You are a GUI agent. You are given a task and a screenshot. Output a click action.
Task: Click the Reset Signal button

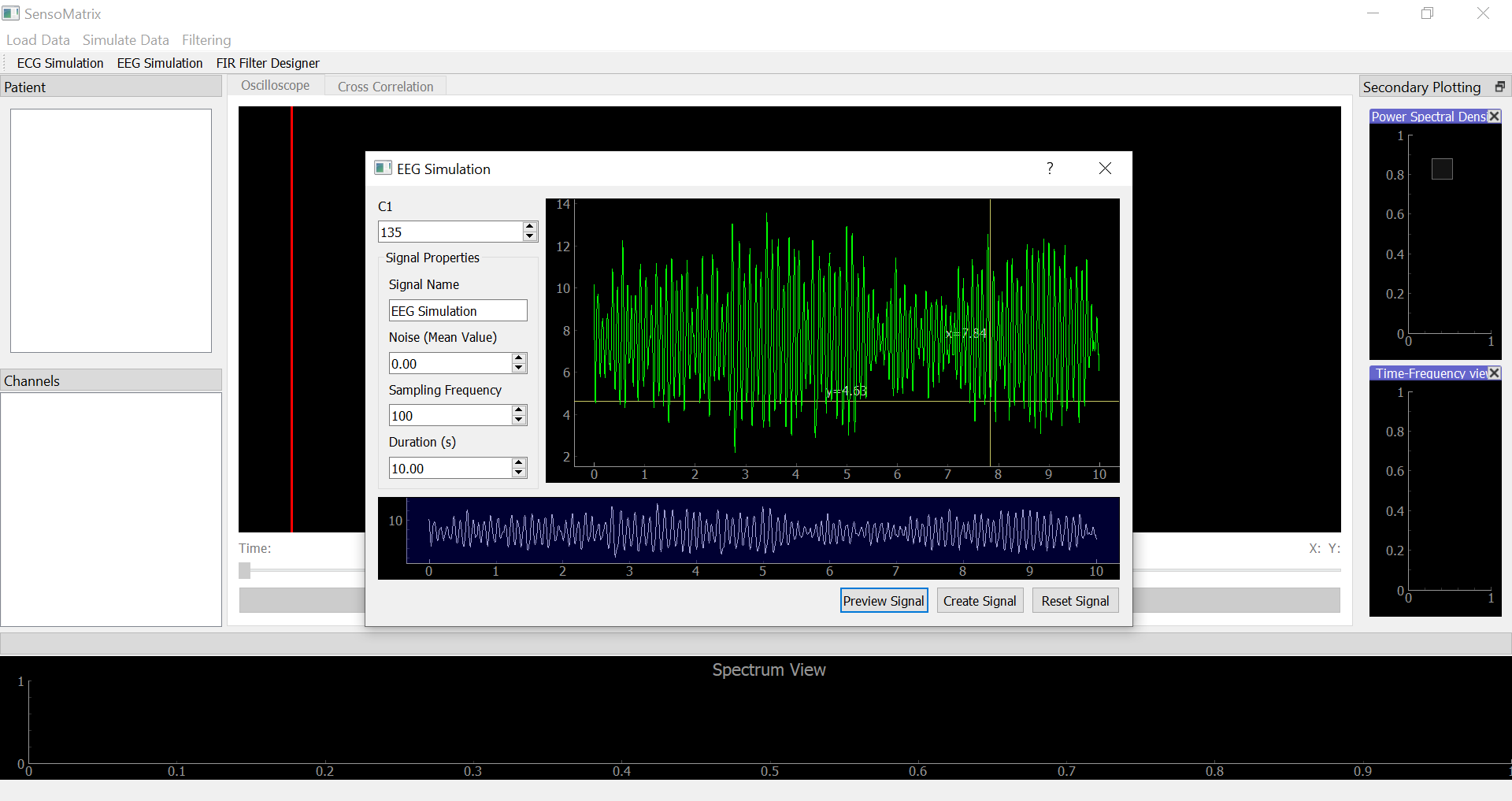pyautogui.click(x=1075, y=601)
